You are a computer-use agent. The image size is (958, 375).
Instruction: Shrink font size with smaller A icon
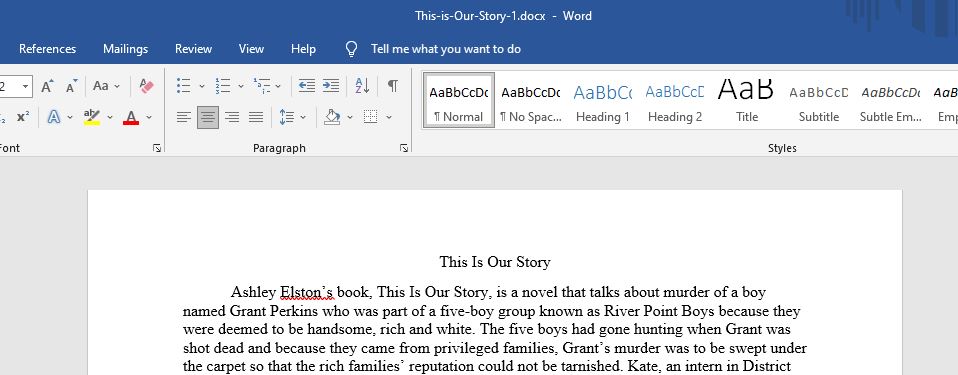coord(71,86)
